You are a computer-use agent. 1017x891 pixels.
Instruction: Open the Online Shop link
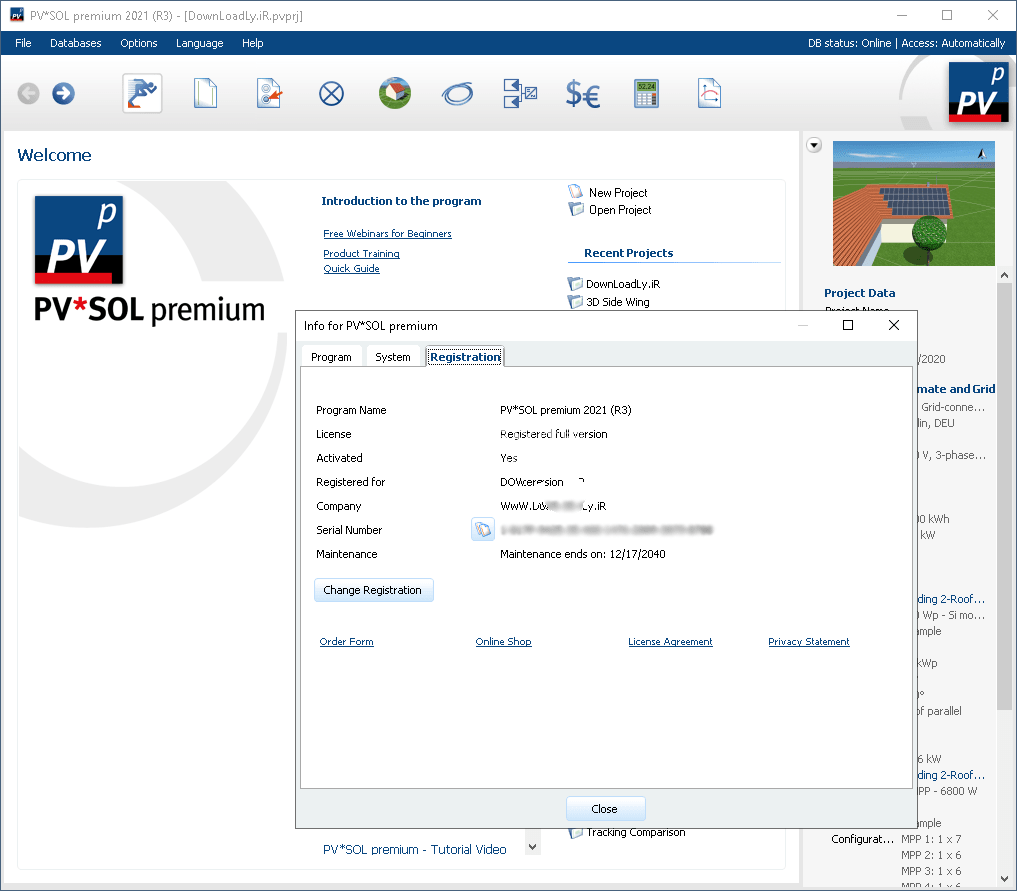click(503, 641)
